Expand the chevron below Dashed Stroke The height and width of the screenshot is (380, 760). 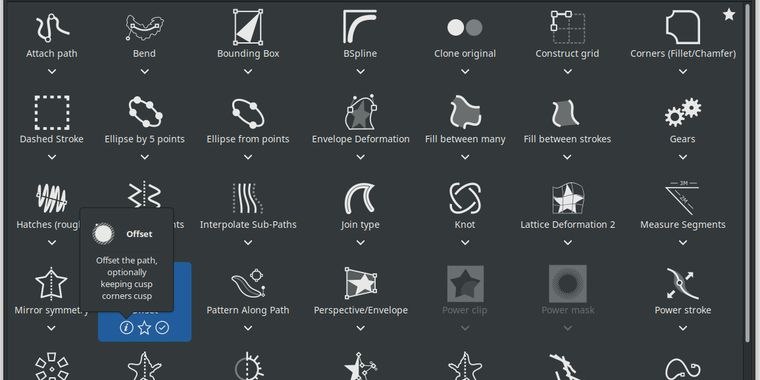52,157
